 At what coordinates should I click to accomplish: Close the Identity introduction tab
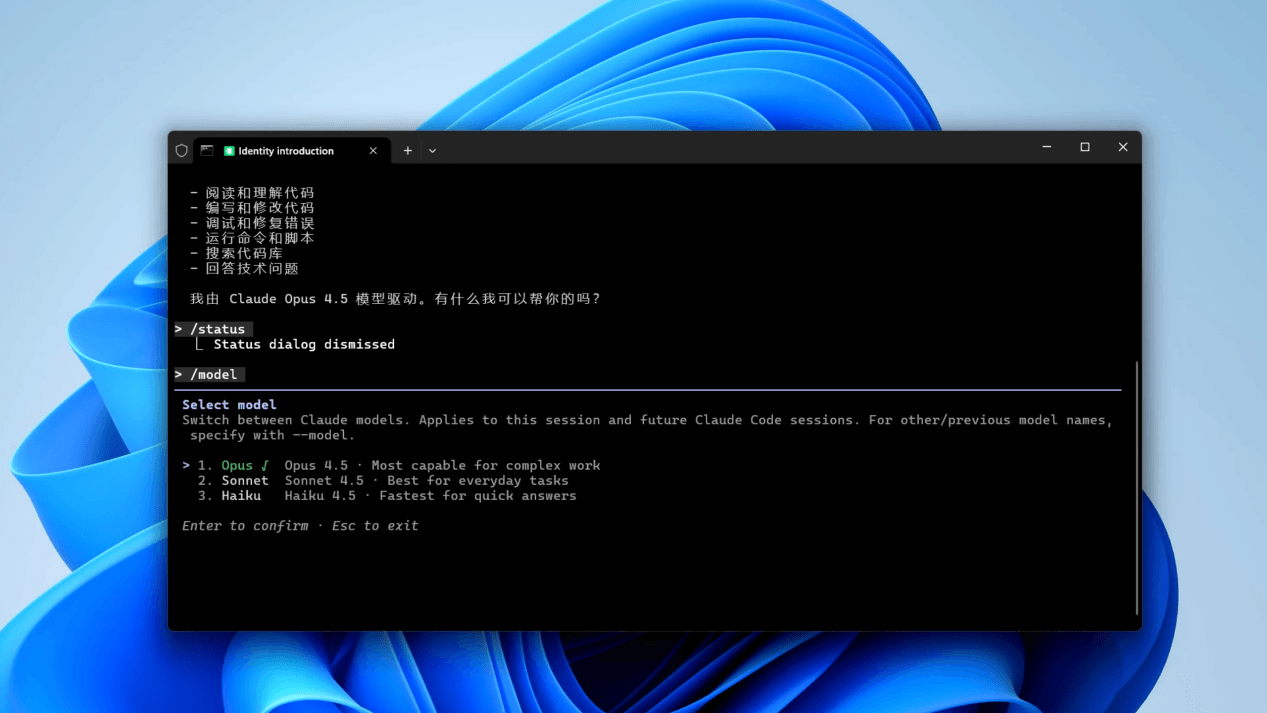pos(373,151)
